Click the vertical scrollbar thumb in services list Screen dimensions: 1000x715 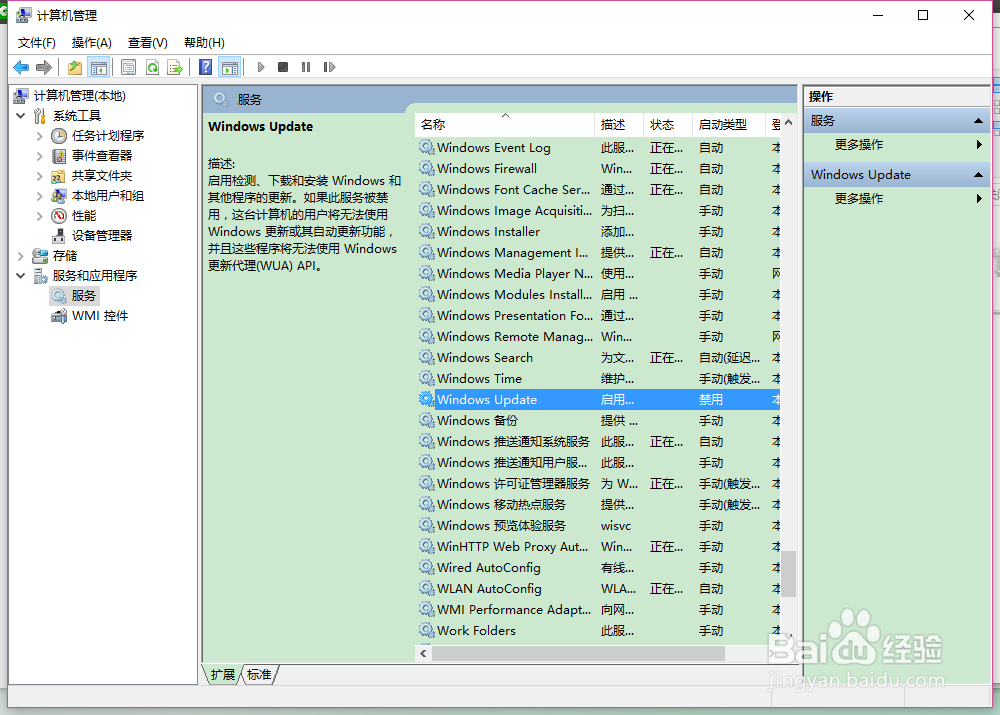(x=788, y=573)
